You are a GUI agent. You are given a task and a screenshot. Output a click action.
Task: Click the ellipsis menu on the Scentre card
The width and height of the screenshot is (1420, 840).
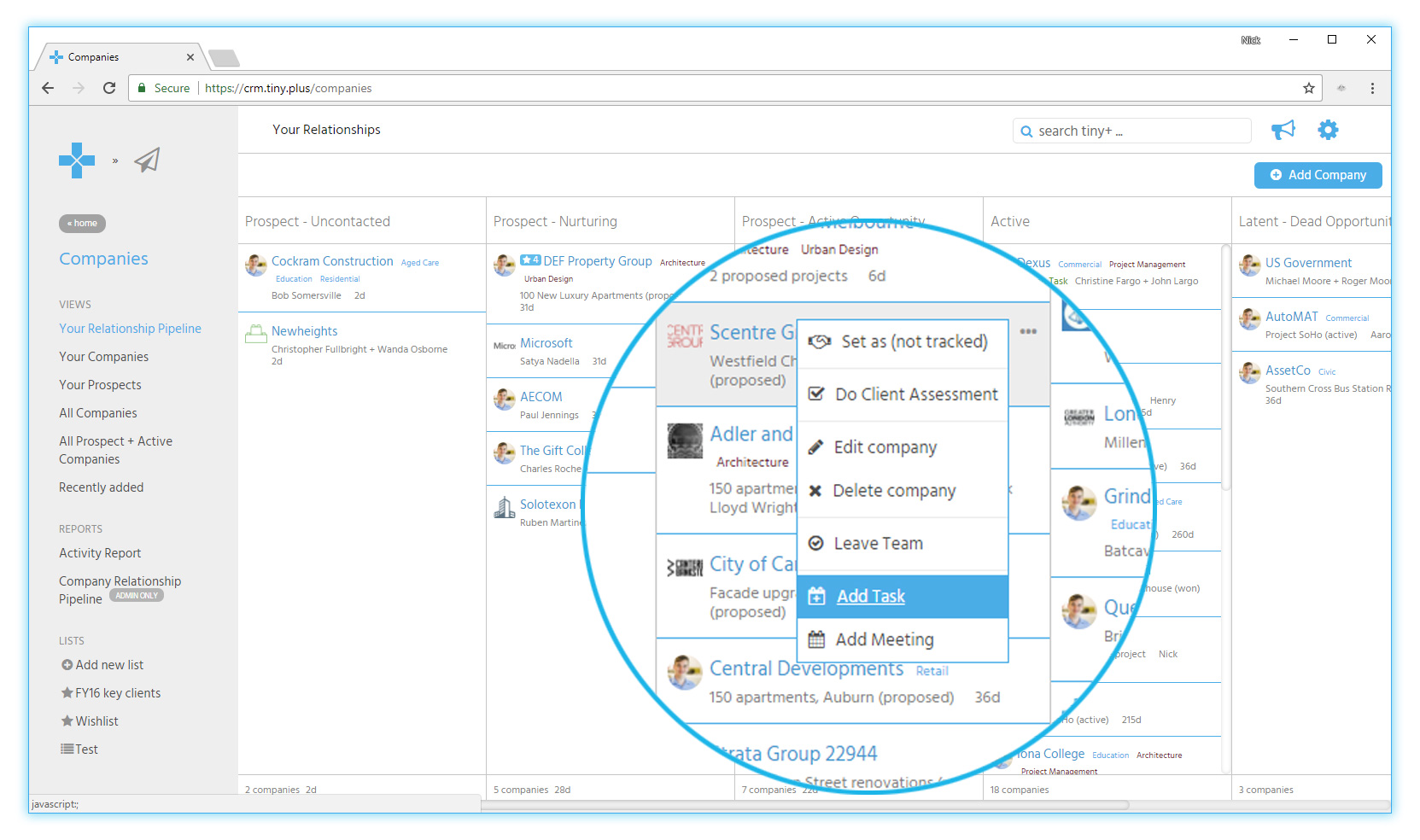tap(1028, 331)
